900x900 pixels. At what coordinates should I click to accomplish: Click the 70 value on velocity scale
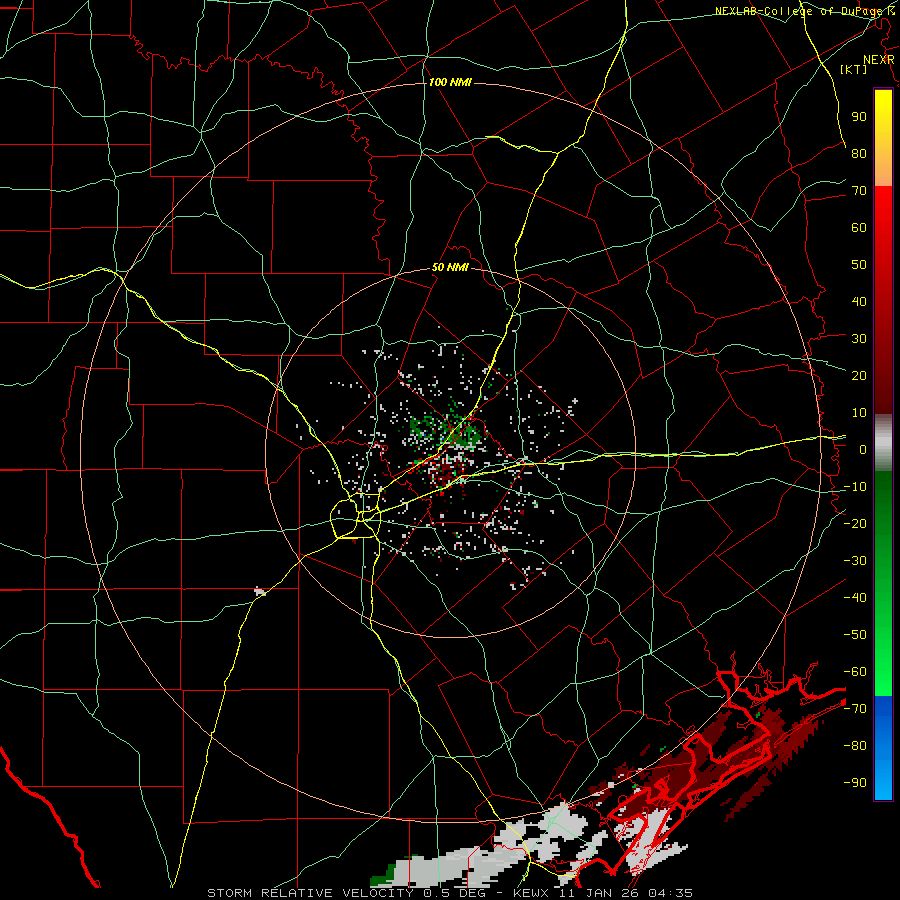(x=859, y=191)
